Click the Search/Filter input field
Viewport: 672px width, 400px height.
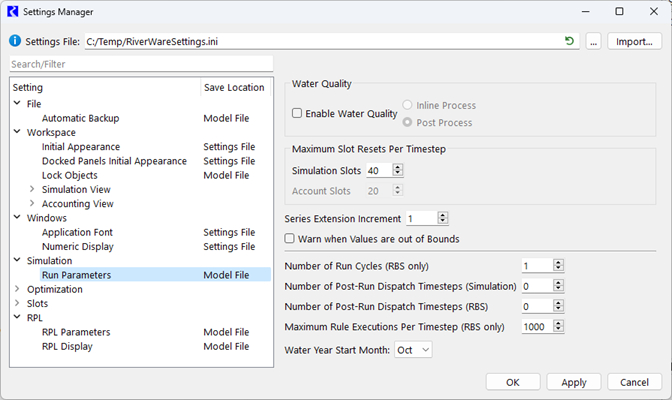point(140,64)
